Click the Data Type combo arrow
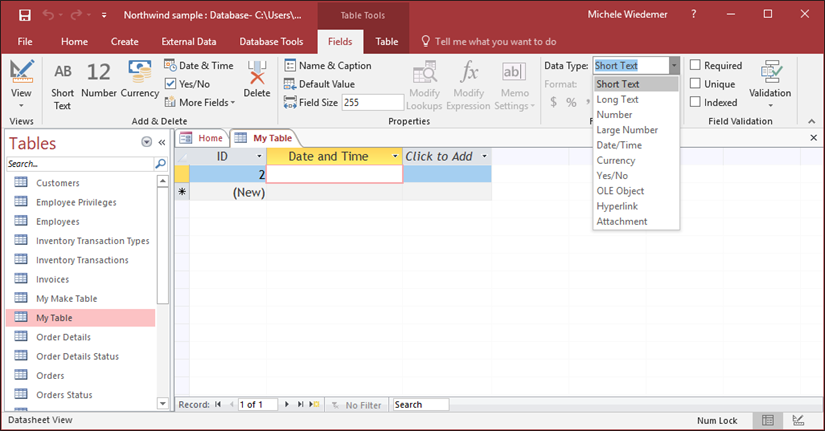Screen dimensions: 825x431 coord(674,65)
